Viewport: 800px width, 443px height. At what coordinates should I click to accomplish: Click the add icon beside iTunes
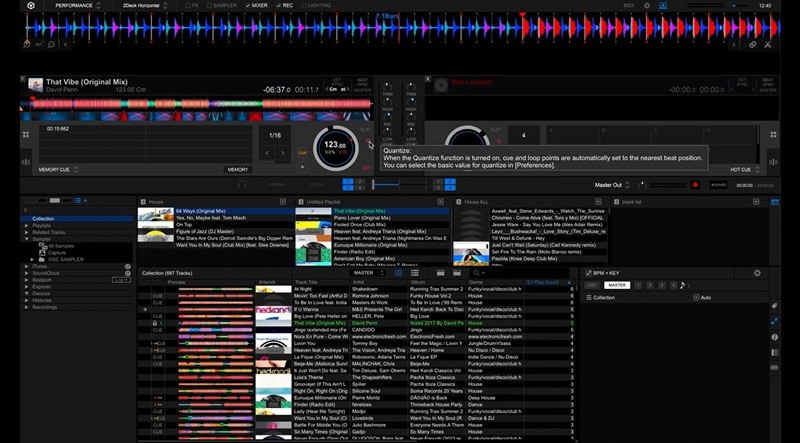(x=128, y=266)
